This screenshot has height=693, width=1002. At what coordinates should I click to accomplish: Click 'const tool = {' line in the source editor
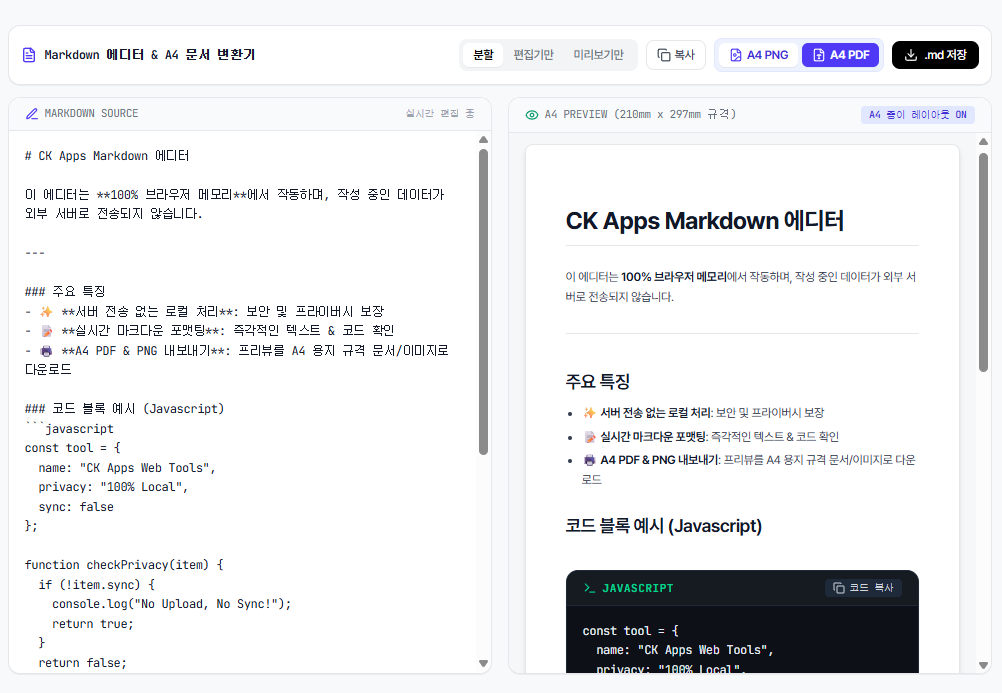click(72, 448)
